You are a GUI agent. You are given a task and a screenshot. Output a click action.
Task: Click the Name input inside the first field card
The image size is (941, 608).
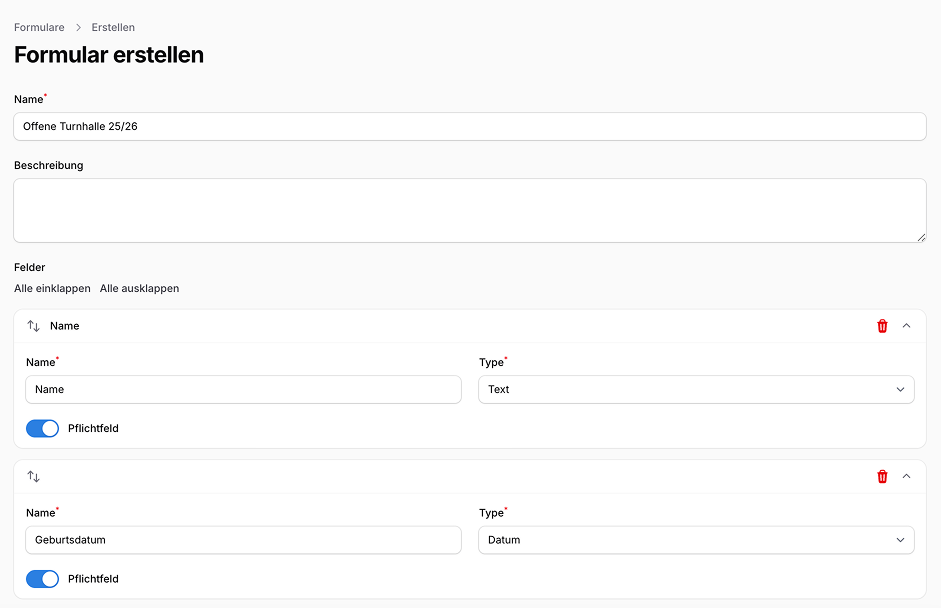point(243,389)
